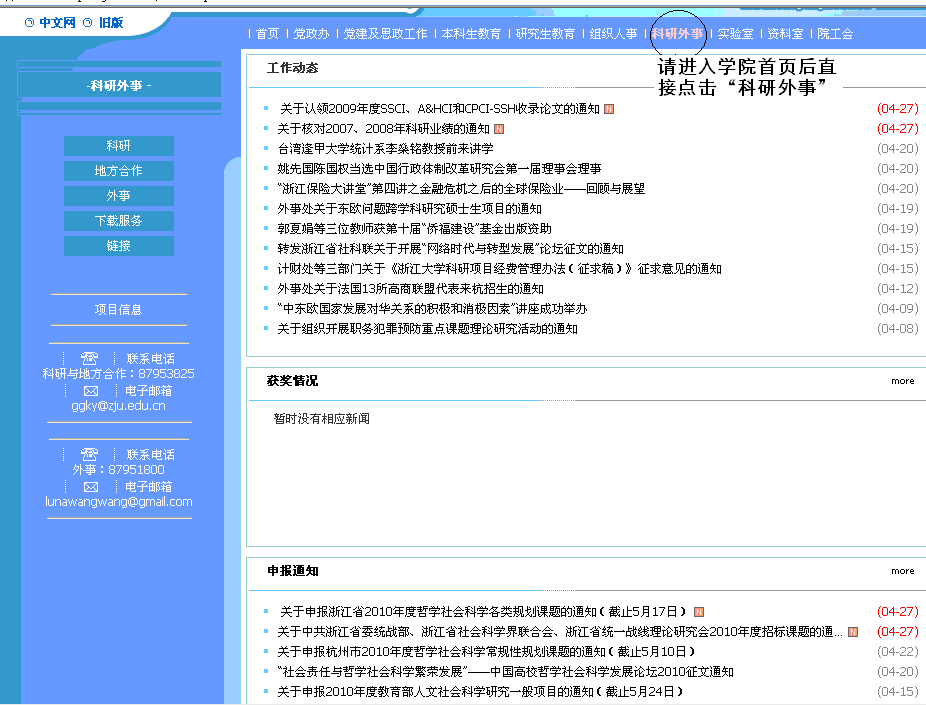Image resolution: width=926 pixels, height=705 pixels.
Task: Open the 院工会 menu item
Action: 835,34
